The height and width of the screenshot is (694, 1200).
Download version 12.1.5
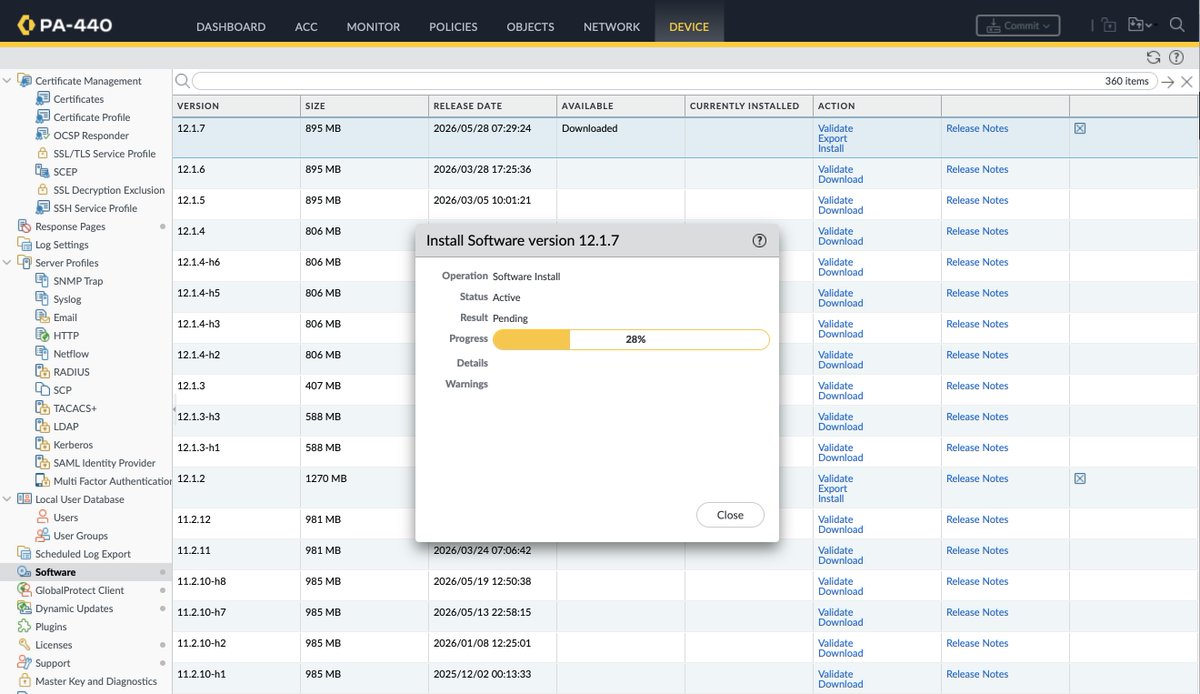tap(840, 210)
